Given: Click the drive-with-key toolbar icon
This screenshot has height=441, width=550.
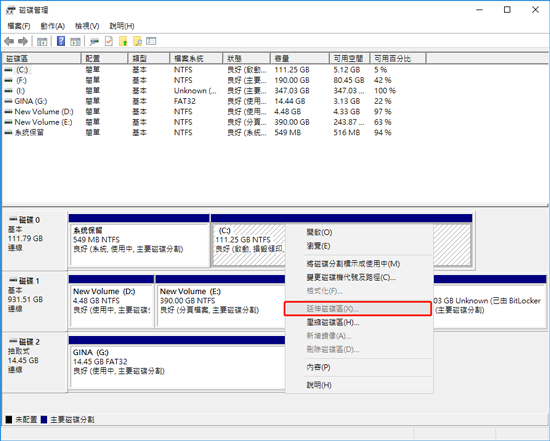Looking at the screenshot, I should (94, 41).
